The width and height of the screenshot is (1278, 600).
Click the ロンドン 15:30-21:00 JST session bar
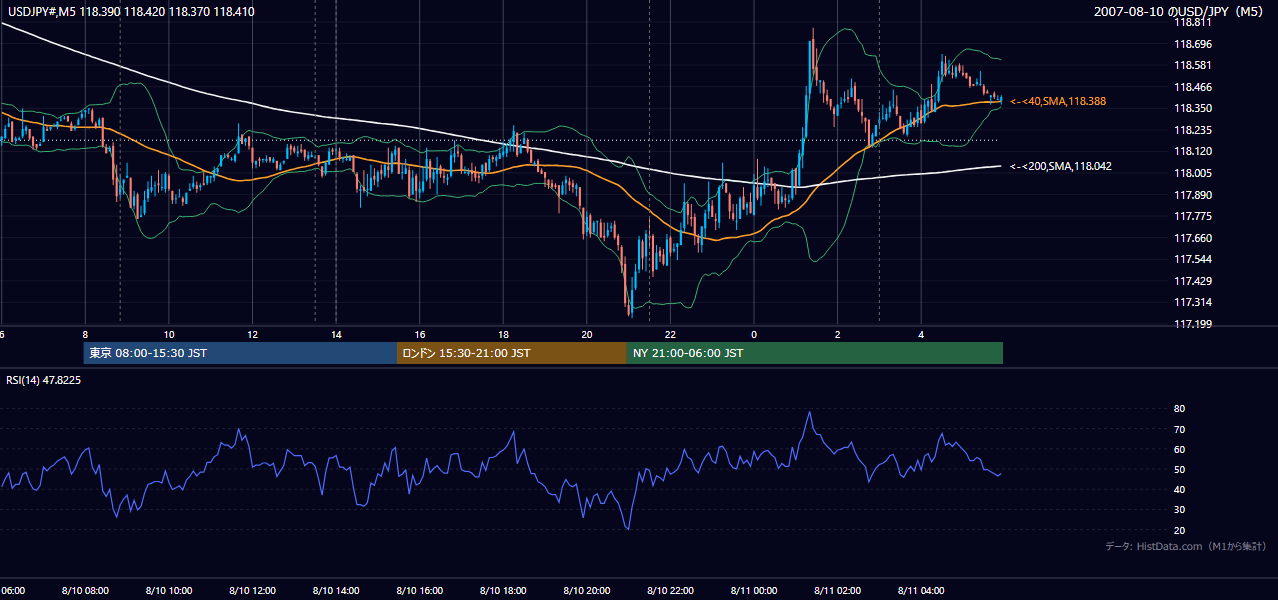[512, 353]
